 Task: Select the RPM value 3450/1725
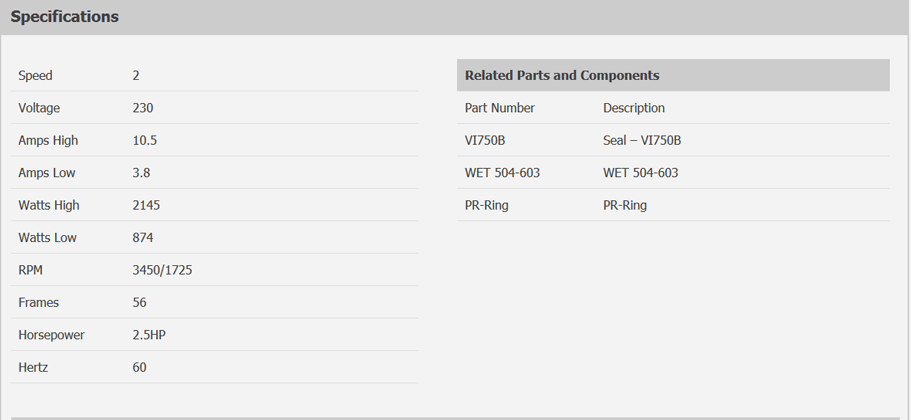162,271
